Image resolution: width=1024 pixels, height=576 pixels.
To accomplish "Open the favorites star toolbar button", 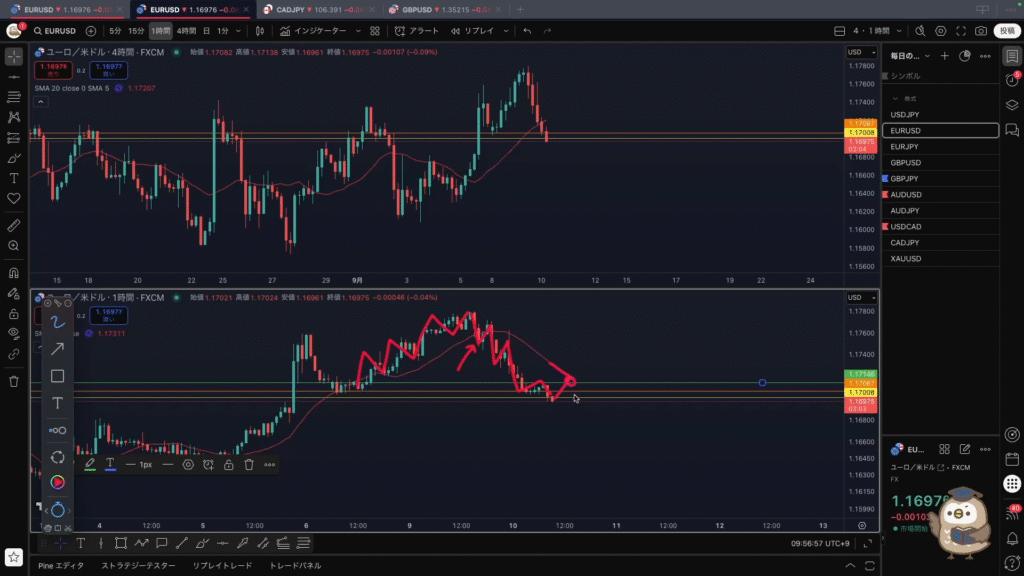I will 14,557.
